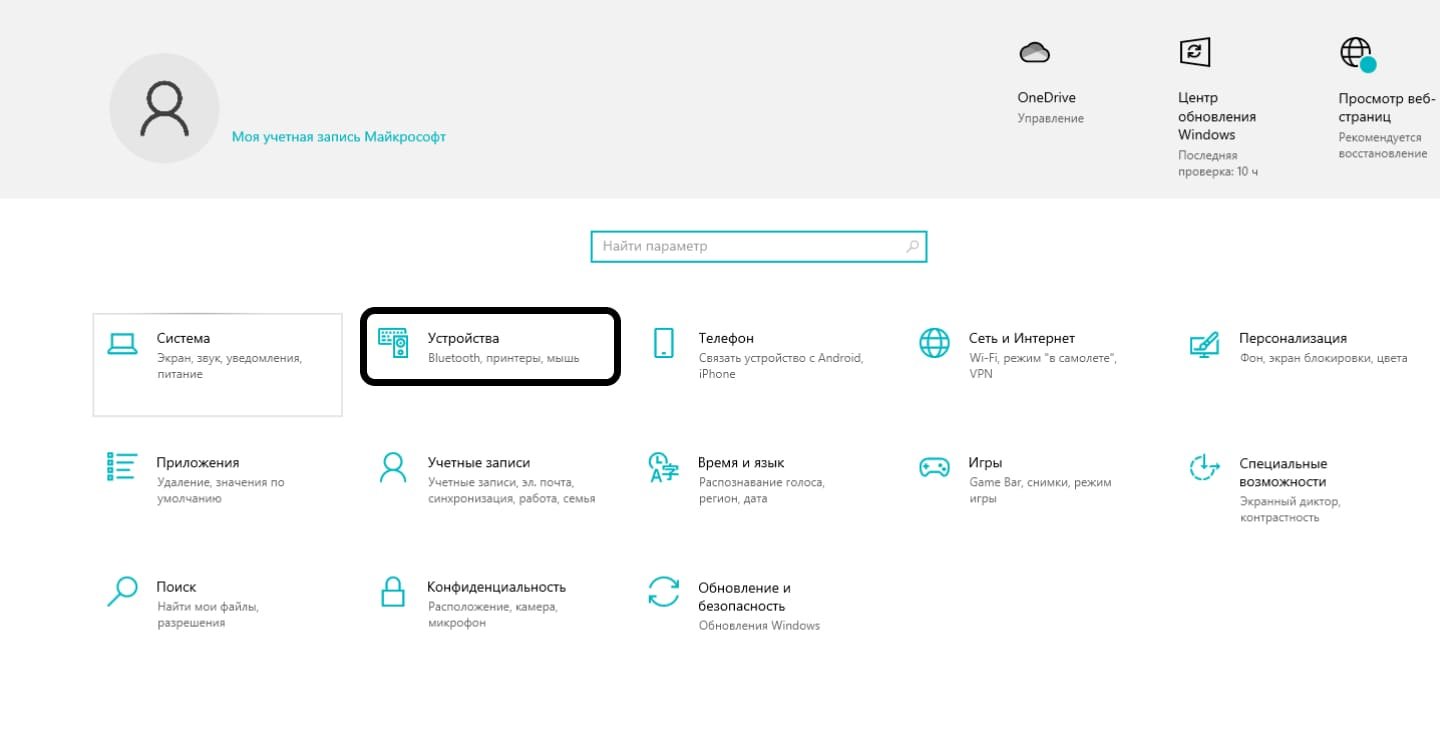Open the Телефон settings title
Screen dimensions: 1440x750
[x=726, y=339]
